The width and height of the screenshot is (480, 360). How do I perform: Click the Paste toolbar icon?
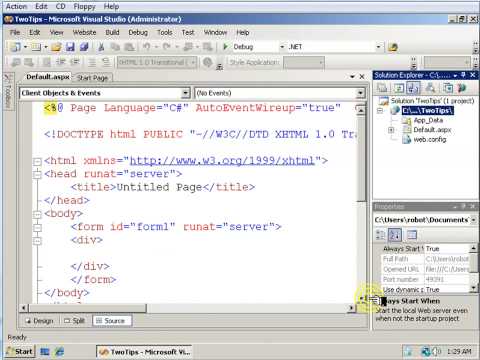[129, 47]
